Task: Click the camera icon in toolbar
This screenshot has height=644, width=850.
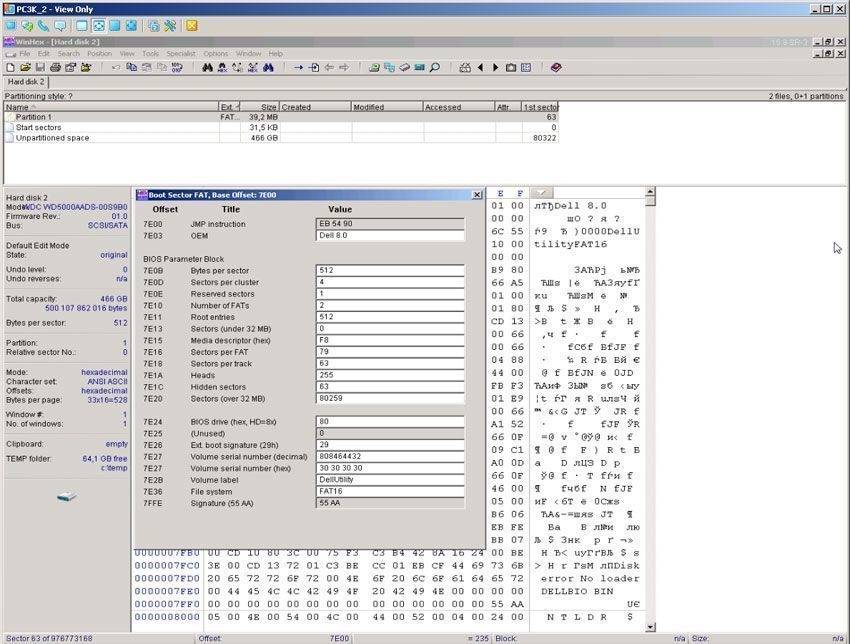Action: [x=510, y=68]
